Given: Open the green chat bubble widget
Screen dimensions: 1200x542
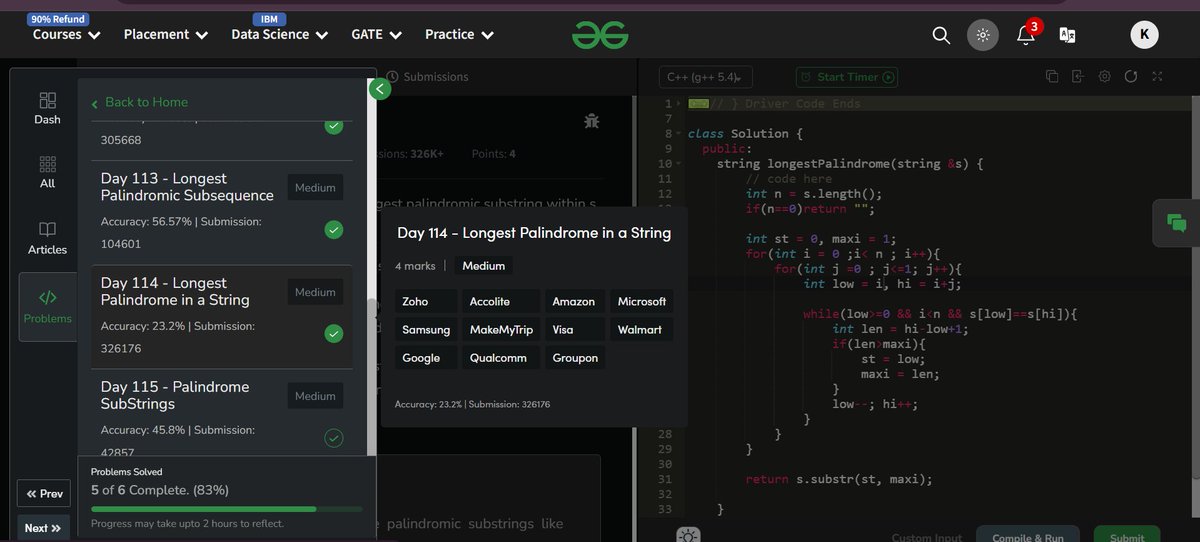Looking at the screenshot, I should [x=1176, y=222].
